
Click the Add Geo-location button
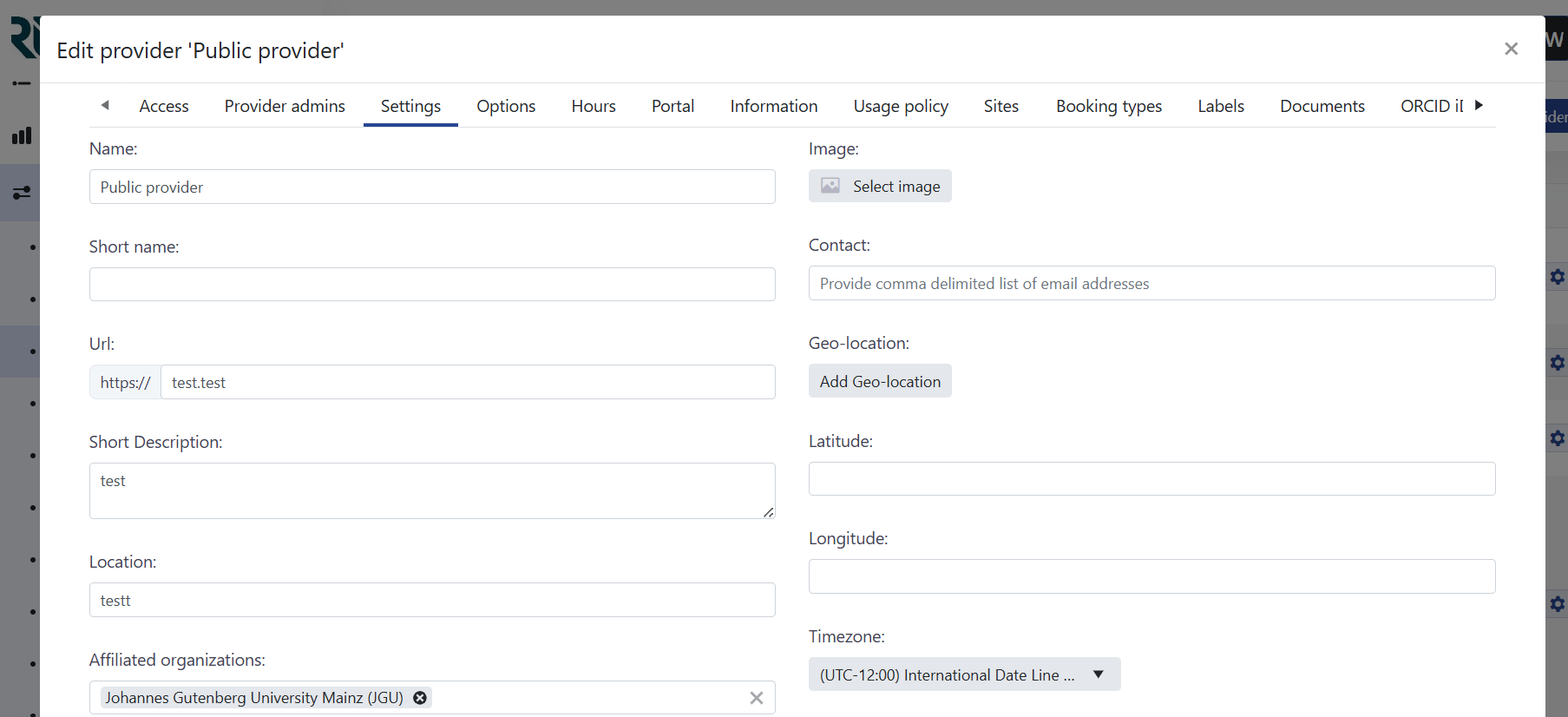[x=880, y=381]
